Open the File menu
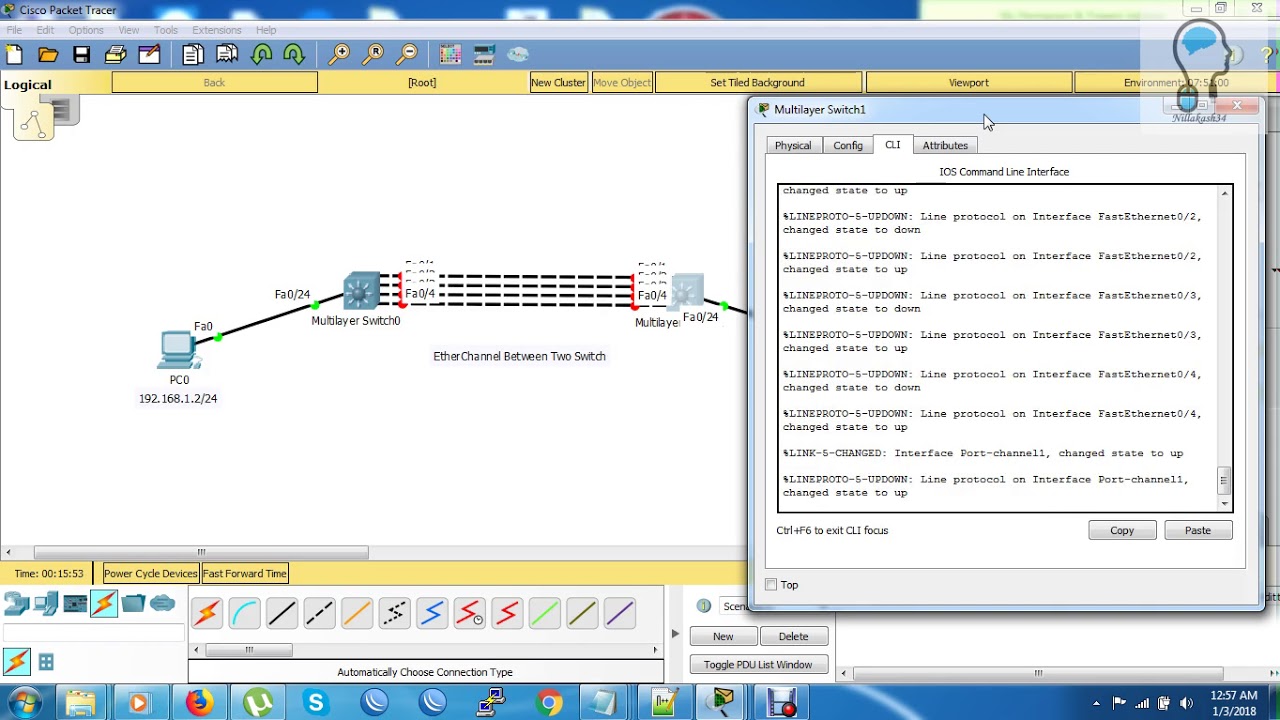Viewport: 1280px width, 720px height. point(14,30)
